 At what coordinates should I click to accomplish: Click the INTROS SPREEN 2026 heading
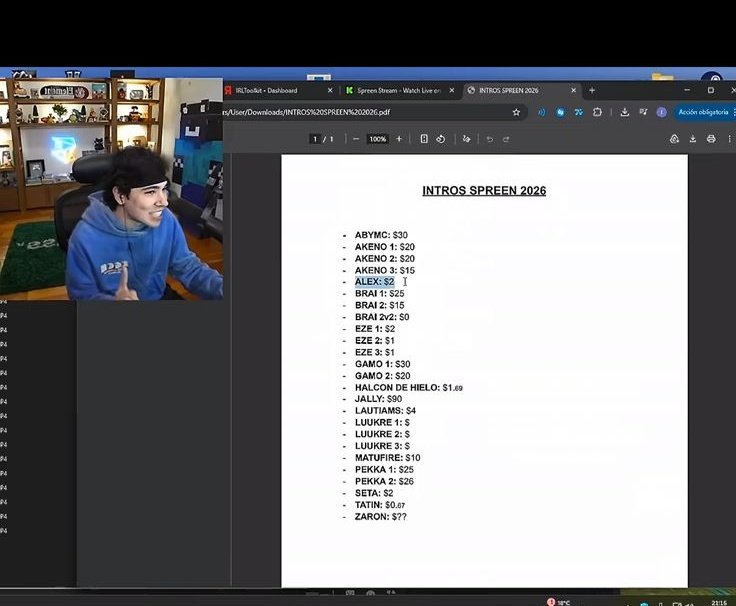(484, 191)
